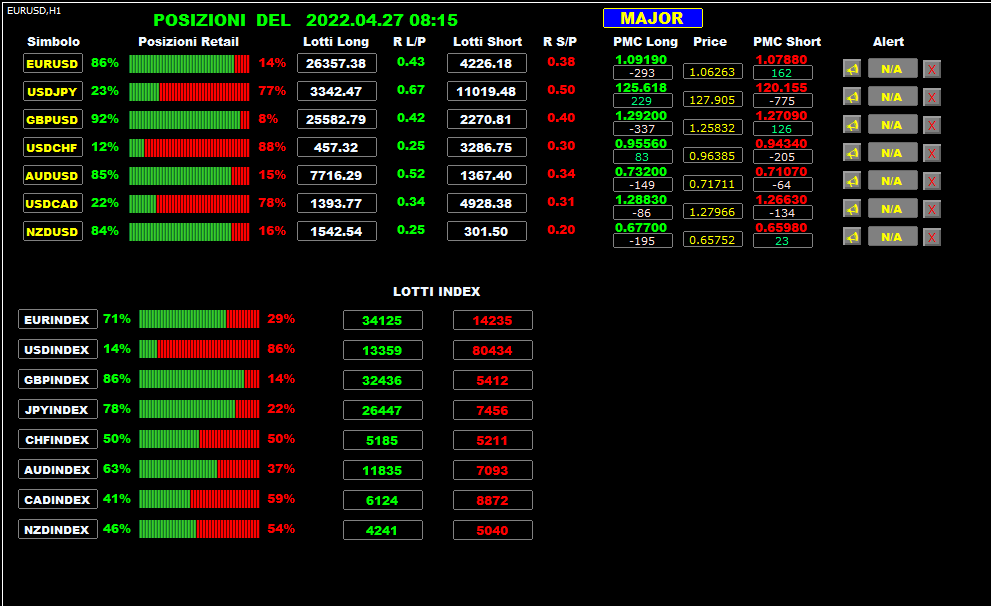The height and width of the screenshot is (606, 991).
Task: Remove the USDCAD alert with red X
Action: pyautogui.click(x=932, y=209)
